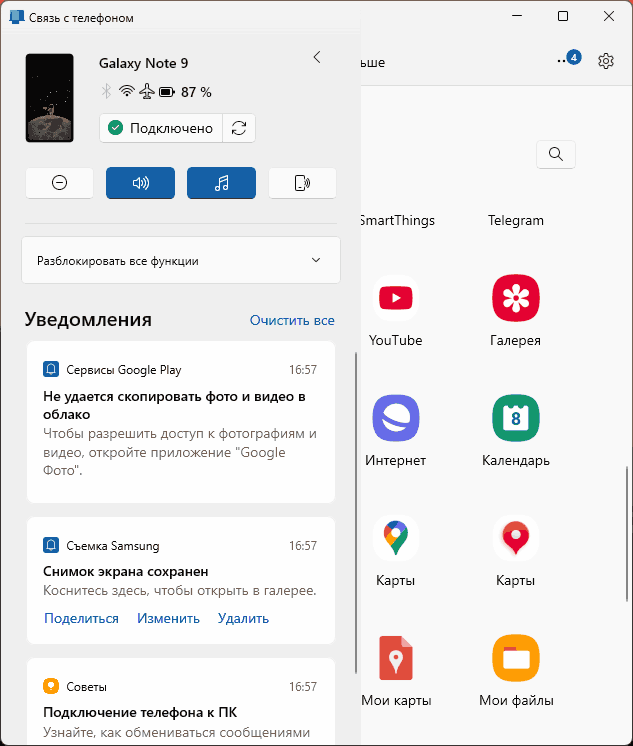The width and height of the screenshot is (633, 746).
Task: Toggle phone sound volume button
Action: (x=140, y=183)
